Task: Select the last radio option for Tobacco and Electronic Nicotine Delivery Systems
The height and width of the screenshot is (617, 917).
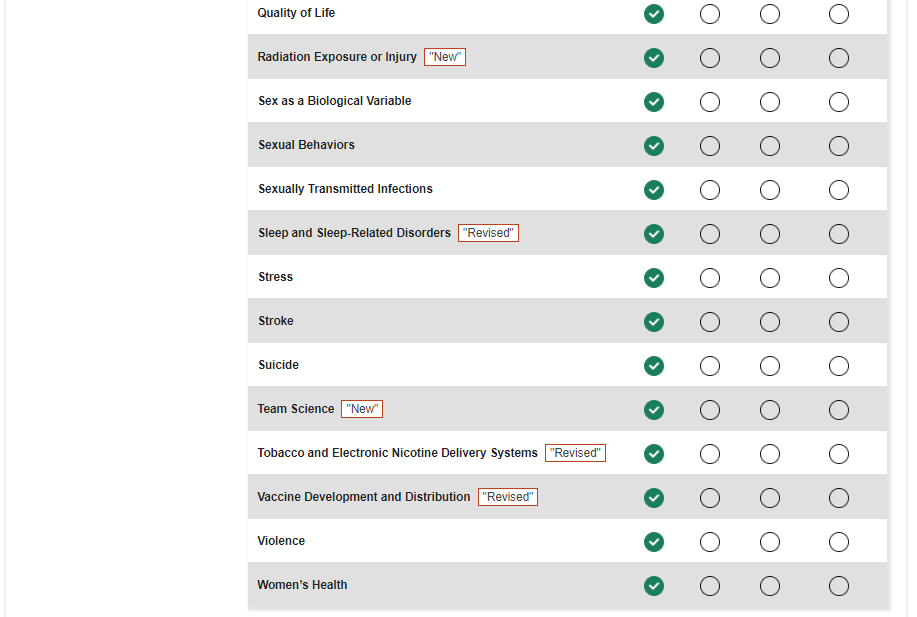Action: (839, 454)
